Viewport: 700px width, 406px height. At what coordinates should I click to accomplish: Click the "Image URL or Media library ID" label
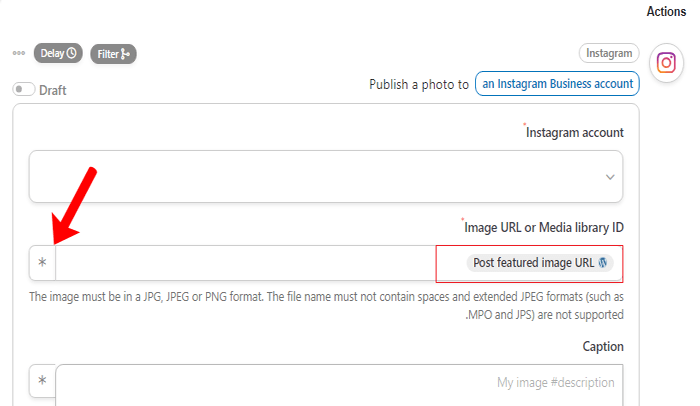(543, 227)
